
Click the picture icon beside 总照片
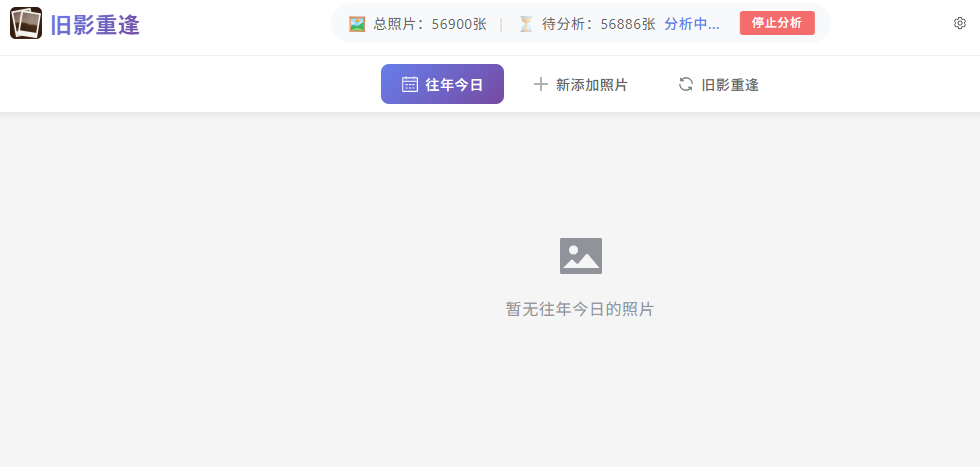coord(357,24)
